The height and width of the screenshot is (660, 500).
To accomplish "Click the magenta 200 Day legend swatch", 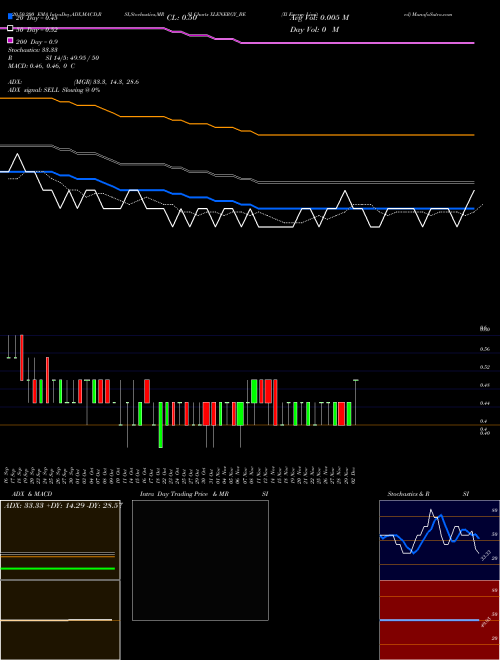I will pos(10,41).
